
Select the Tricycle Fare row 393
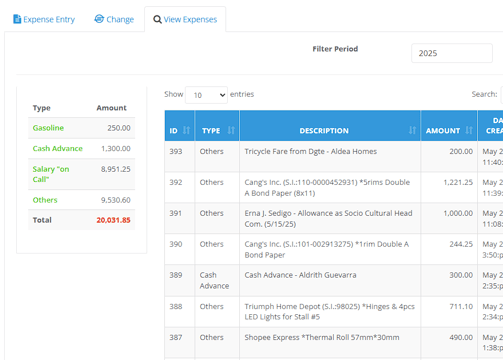pyautogui.click(x=334, y=156)
